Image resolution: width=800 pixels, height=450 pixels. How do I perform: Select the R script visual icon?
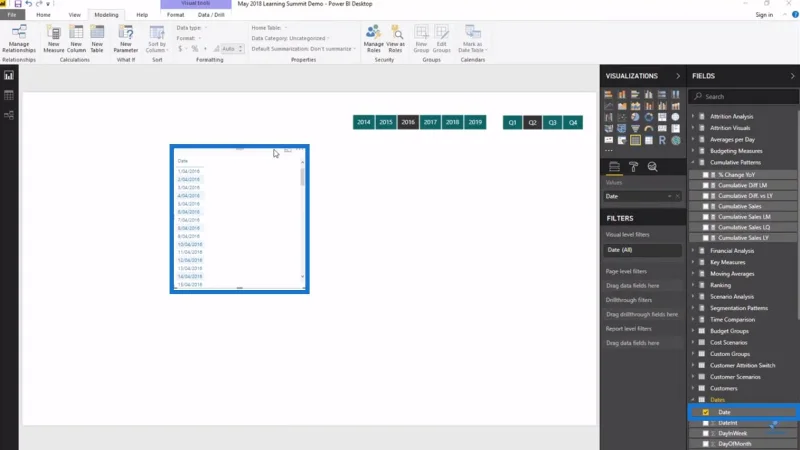[x=662, y=140]
